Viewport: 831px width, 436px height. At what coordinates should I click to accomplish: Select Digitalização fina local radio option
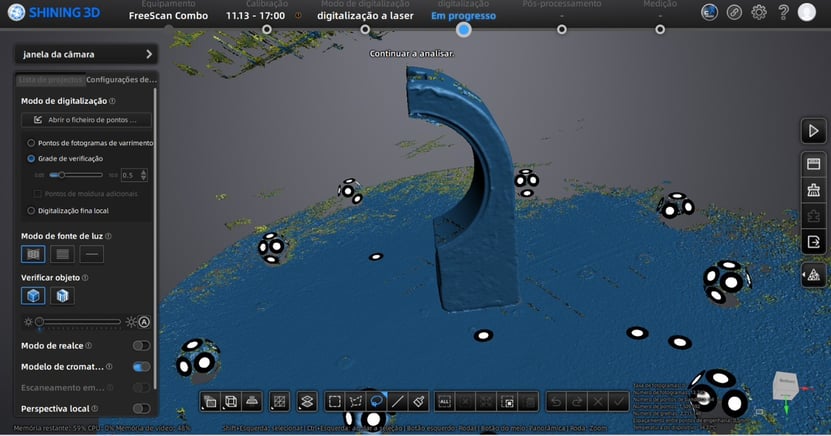point(31,211)
